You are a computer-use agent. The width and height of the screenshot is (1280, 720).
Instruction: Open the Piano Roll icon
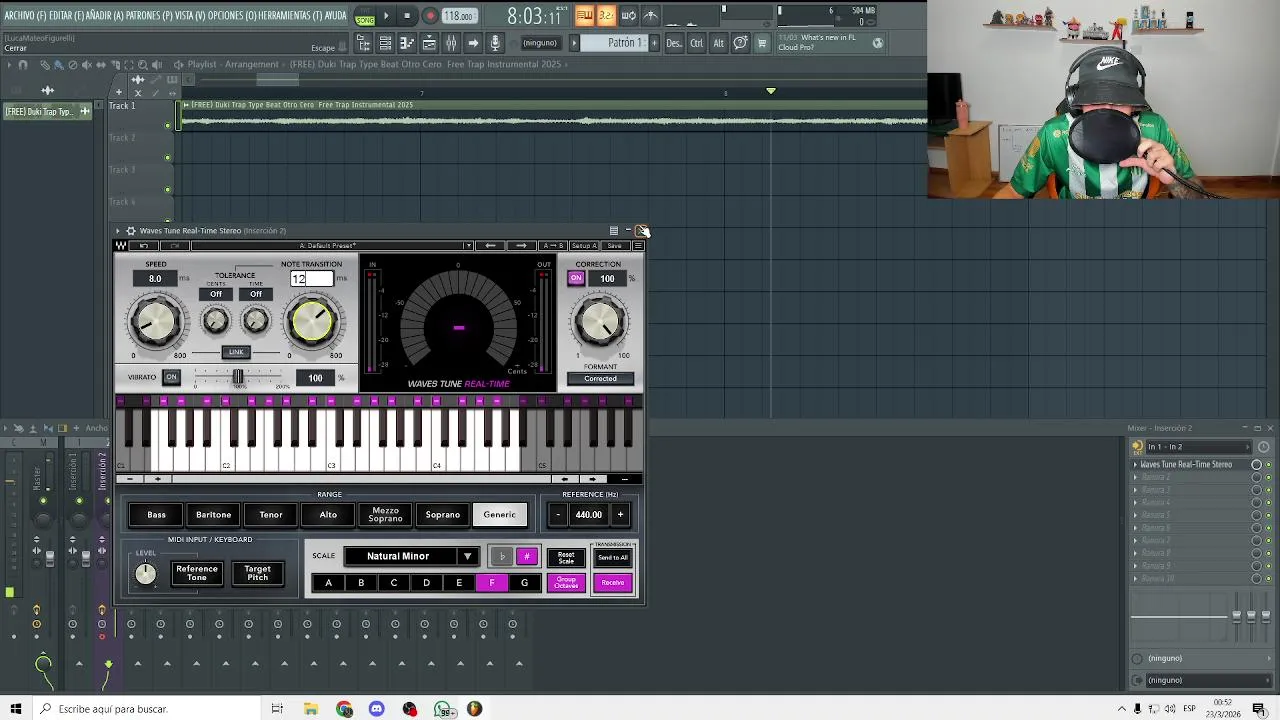click(x=407, y=43)
